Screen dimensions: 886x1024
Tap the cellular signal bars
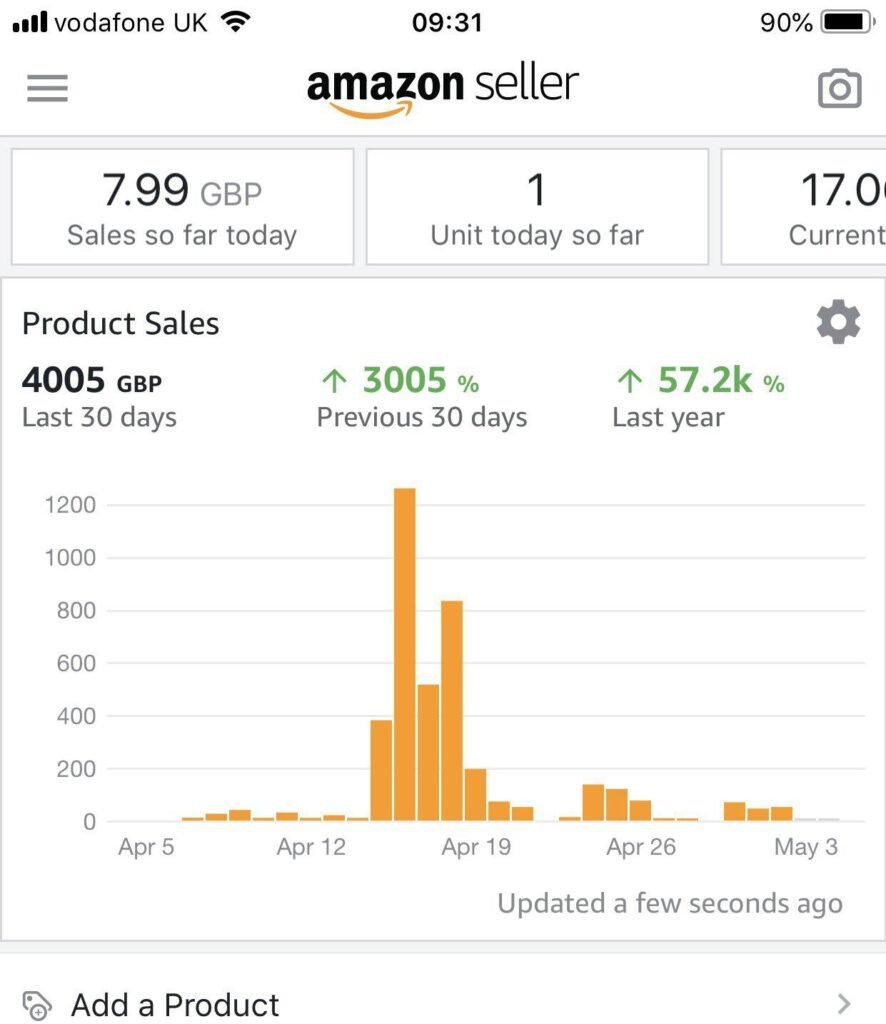coord(30,22)
